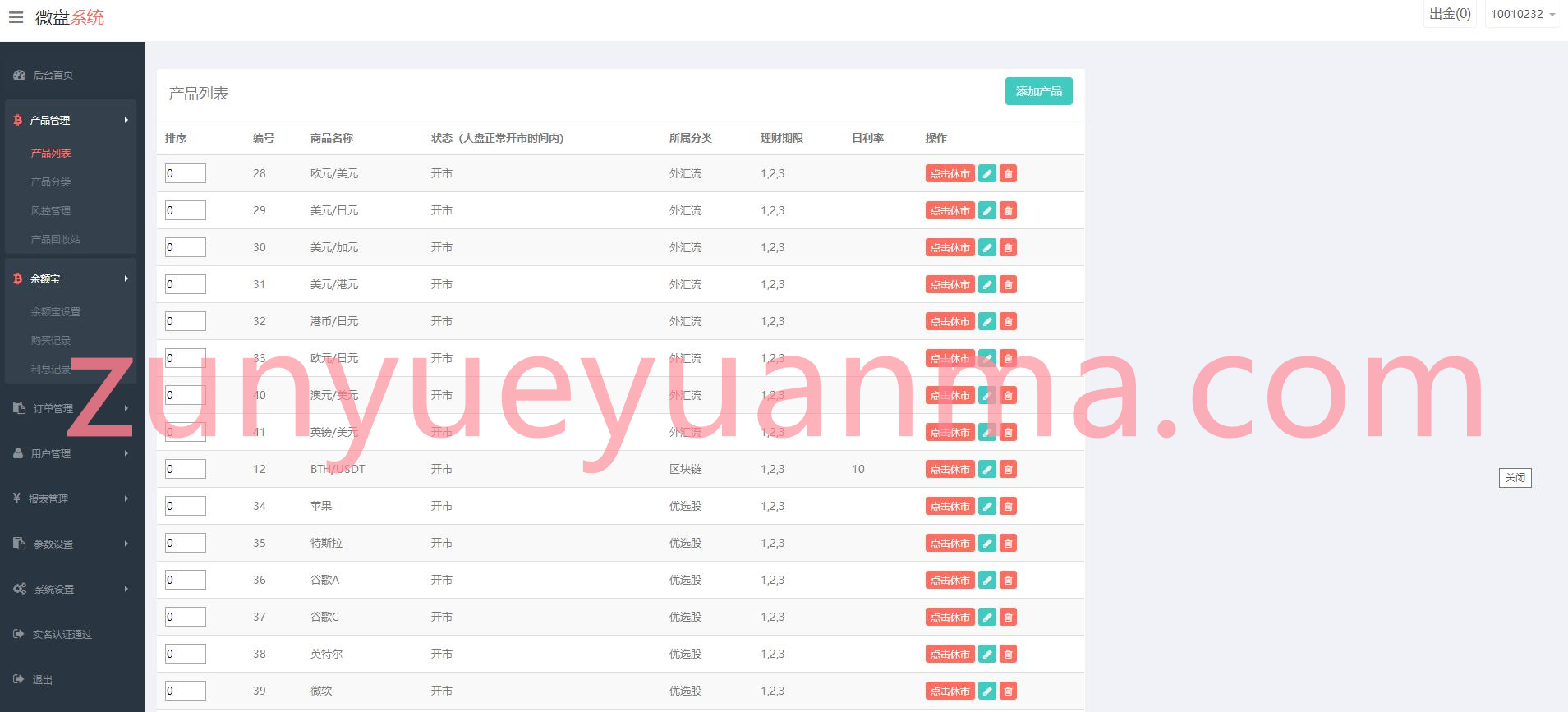Expand the 参数设置 sidebar menu

point(71,544)
